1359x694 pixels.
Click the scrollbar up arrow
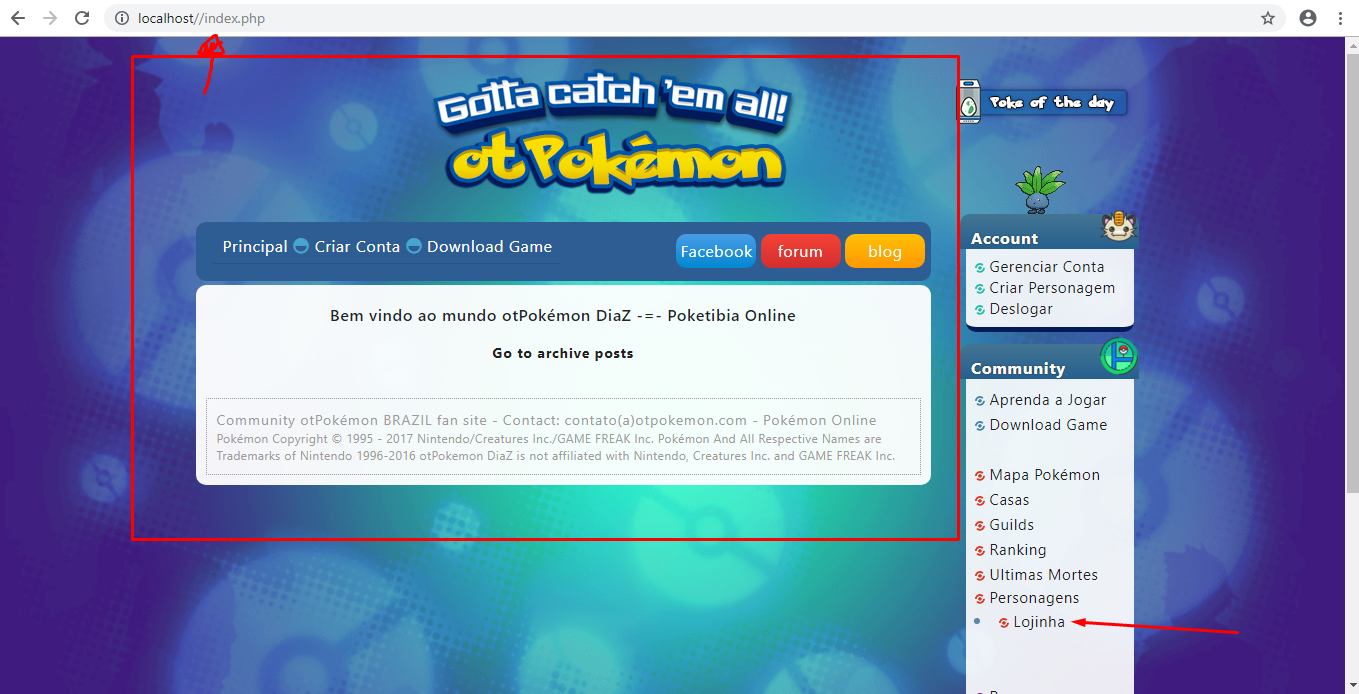coord(1351,45)
